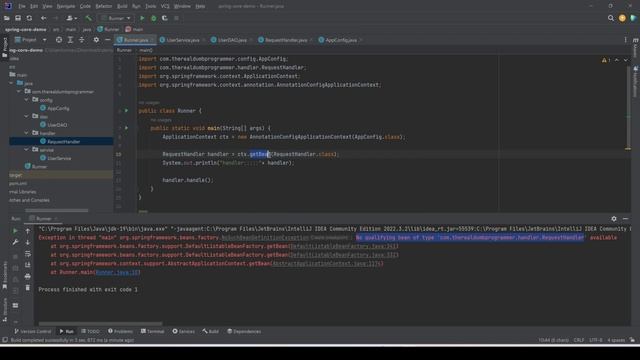Image resolution: width=640 pixels, height=360 pixels.
Task: Open the Navigate menu
Action: point(66,6)
